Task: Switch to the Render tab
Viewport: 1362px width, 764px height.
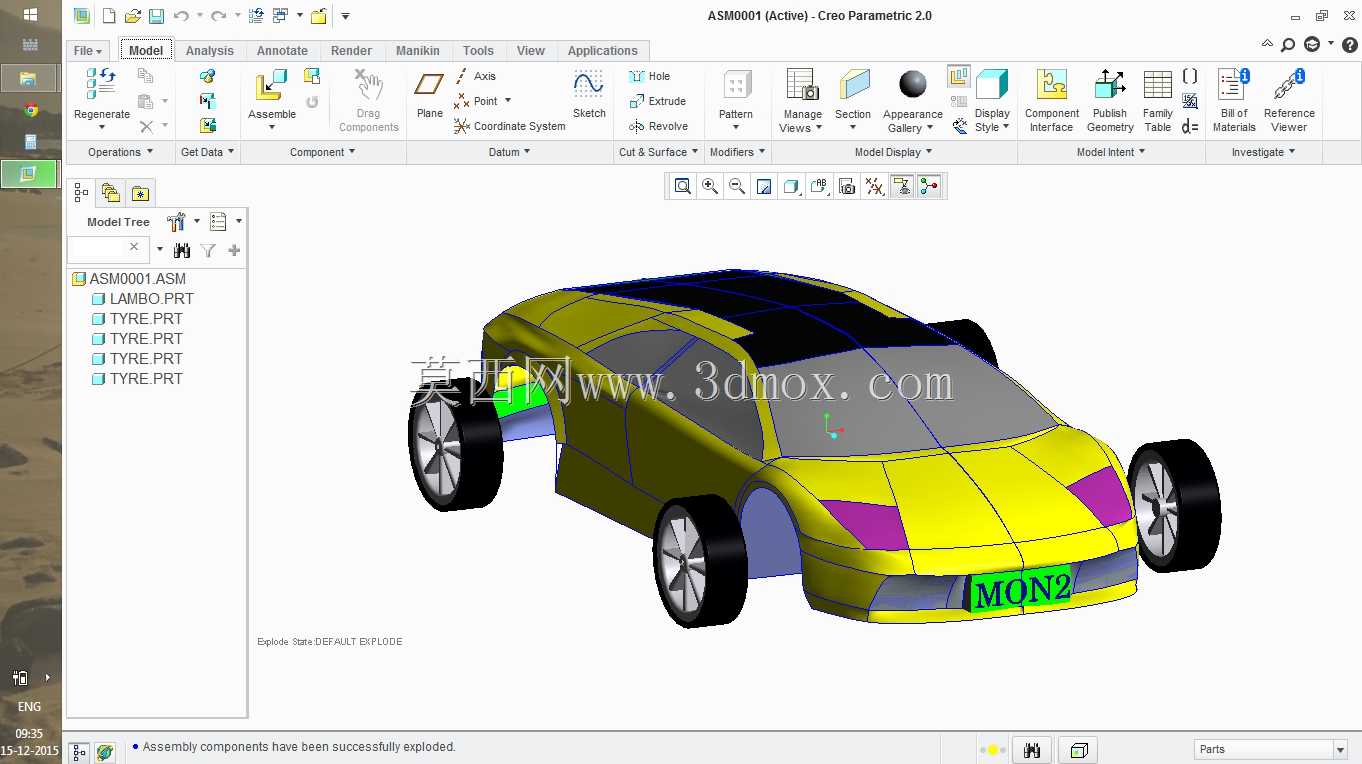Action: pos(351,51)
